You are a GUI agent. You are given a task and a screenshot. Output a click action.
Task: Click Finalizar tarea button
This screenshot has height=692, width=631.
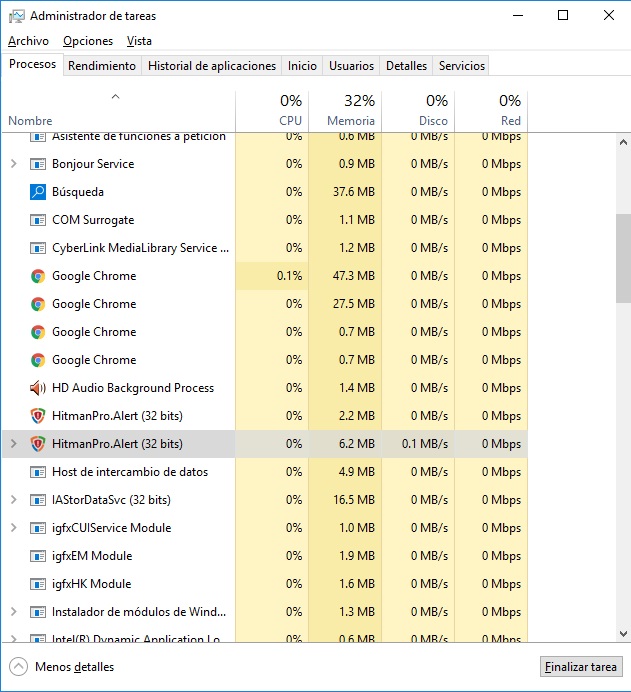[581, 667]
